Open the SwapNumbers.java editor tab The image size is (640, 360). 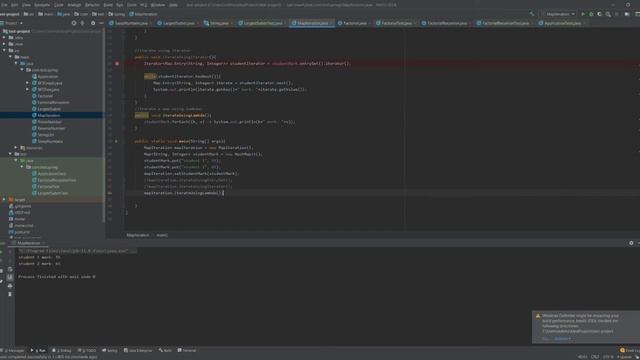coord(131,23)
